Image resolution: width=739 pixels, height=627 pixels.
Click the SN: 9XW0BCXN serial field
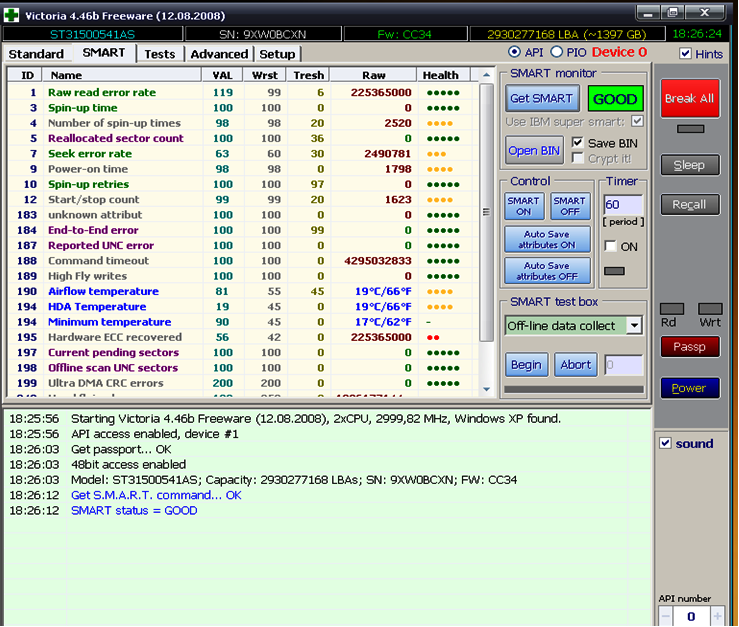pos(263,34)
